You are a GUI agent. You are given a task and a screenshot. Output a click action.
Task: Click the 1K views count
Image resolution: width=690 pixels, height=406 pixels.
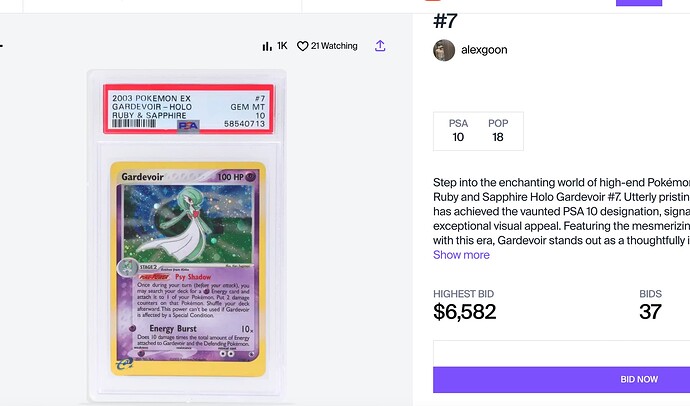coord(282,46)
